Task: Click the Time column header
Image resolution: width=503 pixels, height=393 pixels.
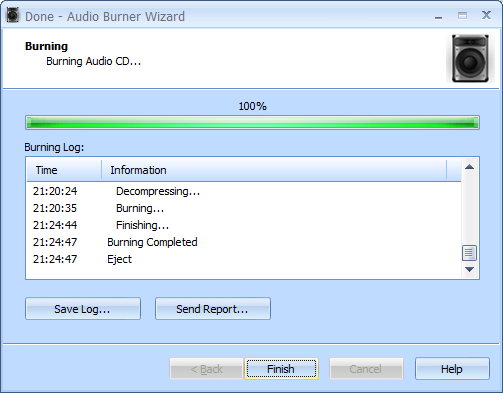Action: [64, 170]
